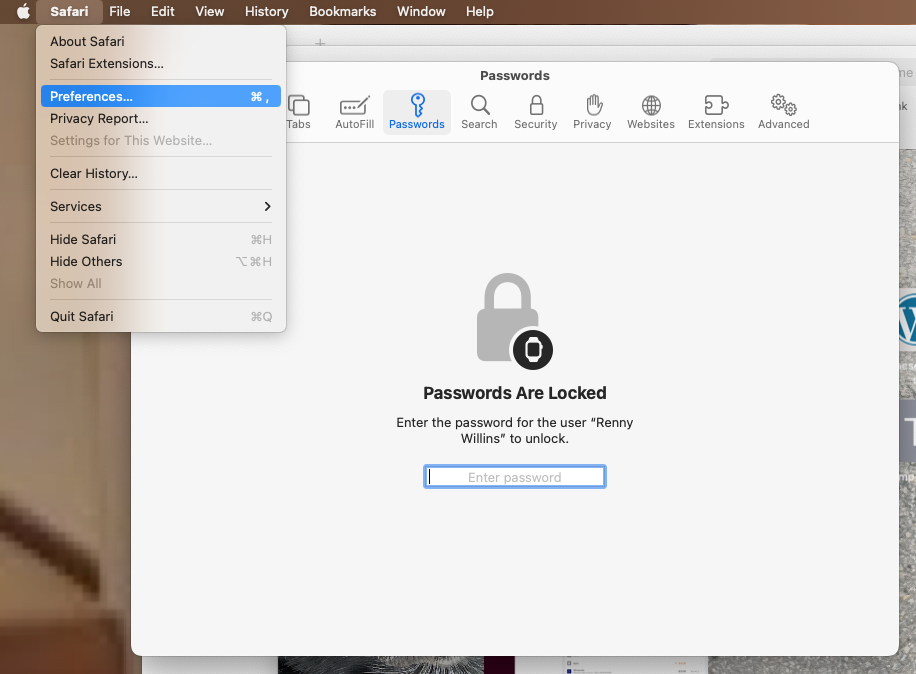
Task: Open the Search preferences pane
Action: (479, 112)
